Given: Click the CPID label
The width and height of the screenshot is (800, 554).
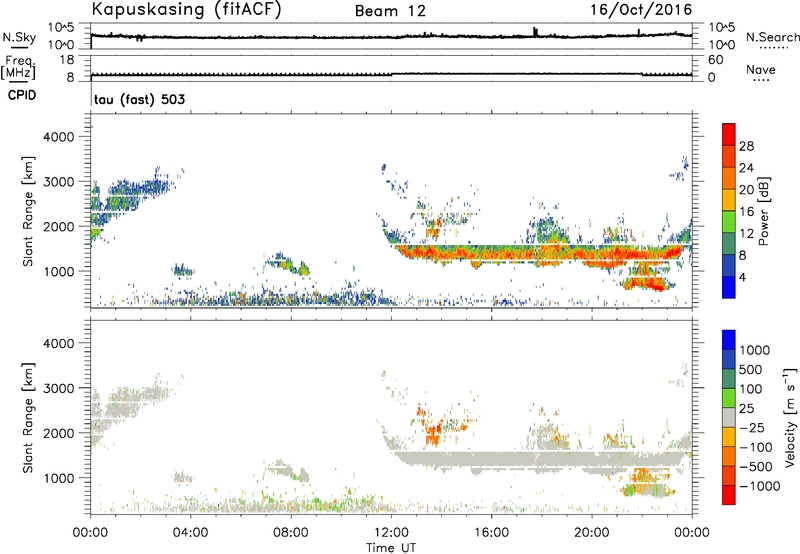Looking at the screenshot, I should [22, 95].
